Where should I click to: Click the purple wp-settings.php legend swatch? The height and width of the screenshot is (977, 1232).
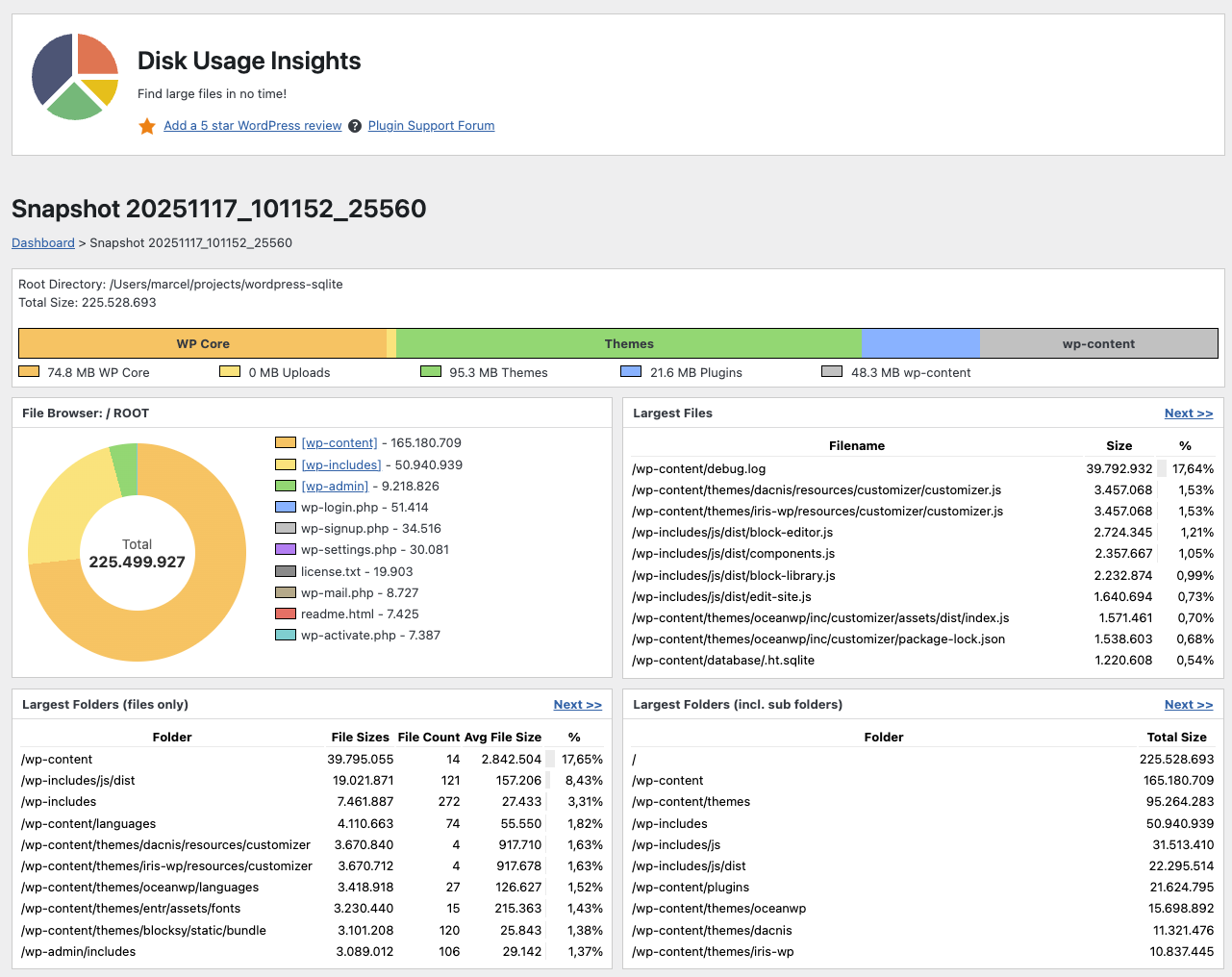(286, 550)
